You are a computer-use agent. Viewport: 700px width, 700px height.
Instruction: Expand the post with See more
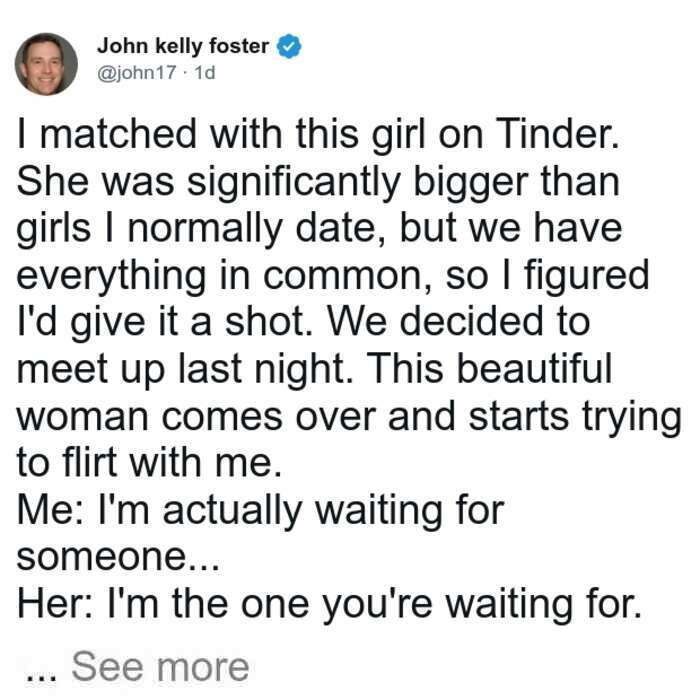point(160,667)
